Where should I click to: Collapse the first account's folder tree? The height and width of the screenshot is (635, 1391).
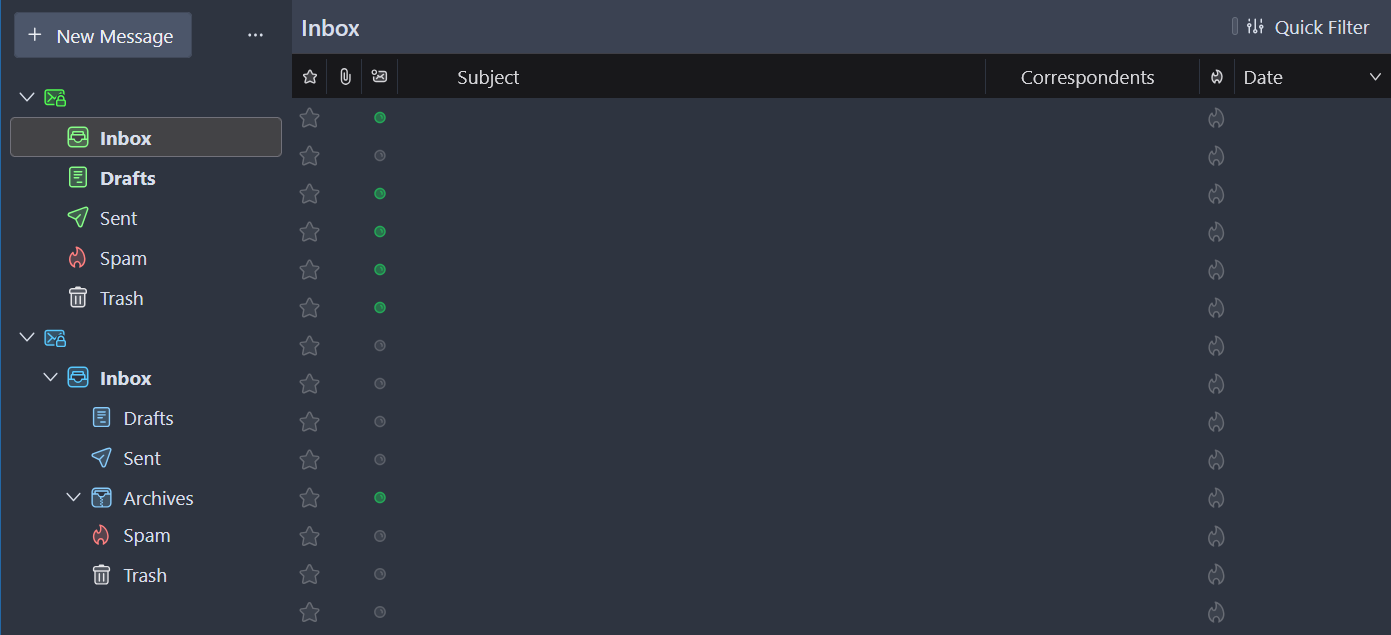(x=27, y=97)
